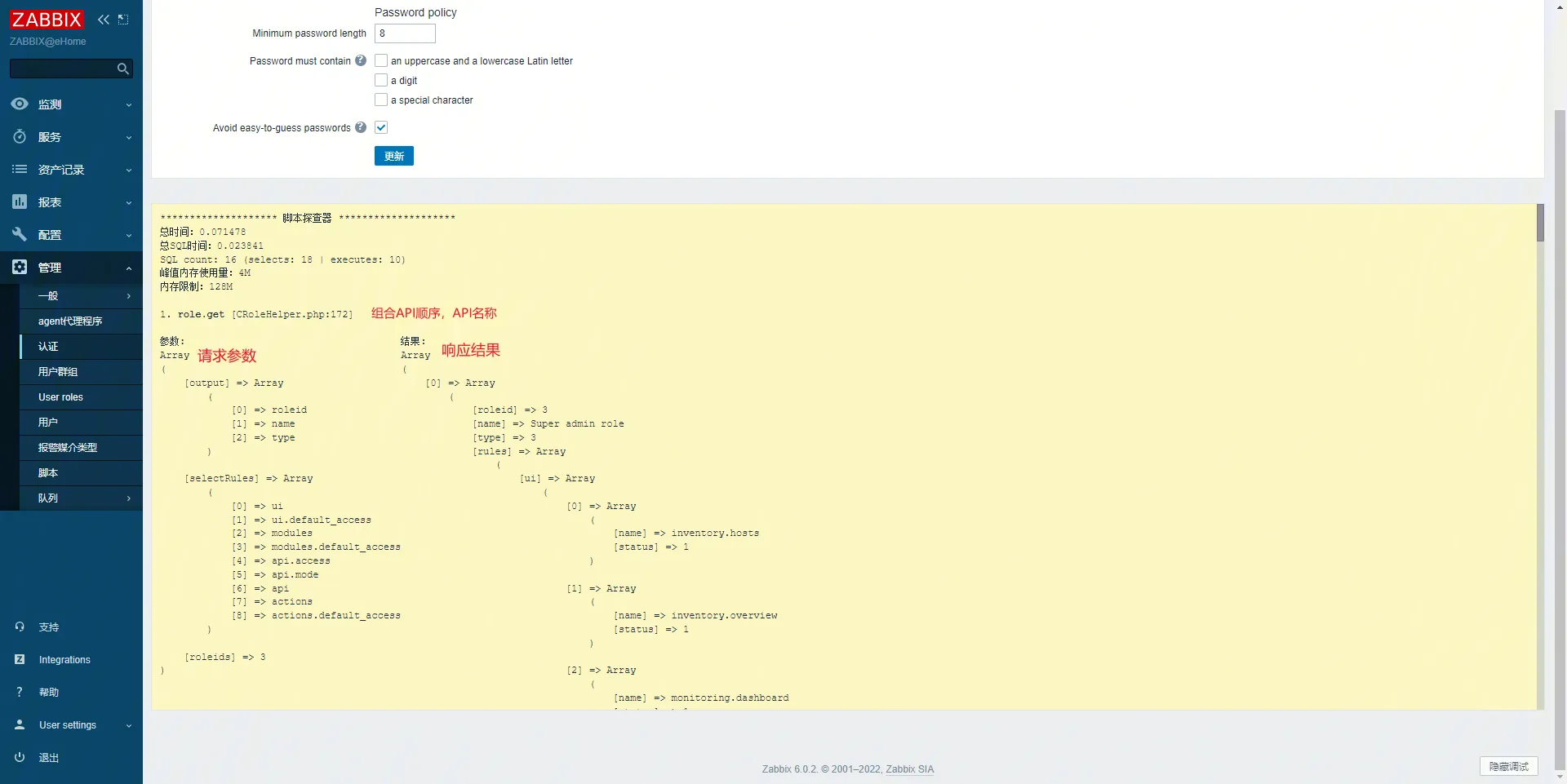Tick the 'a digit' checkbox

[381, 80]
